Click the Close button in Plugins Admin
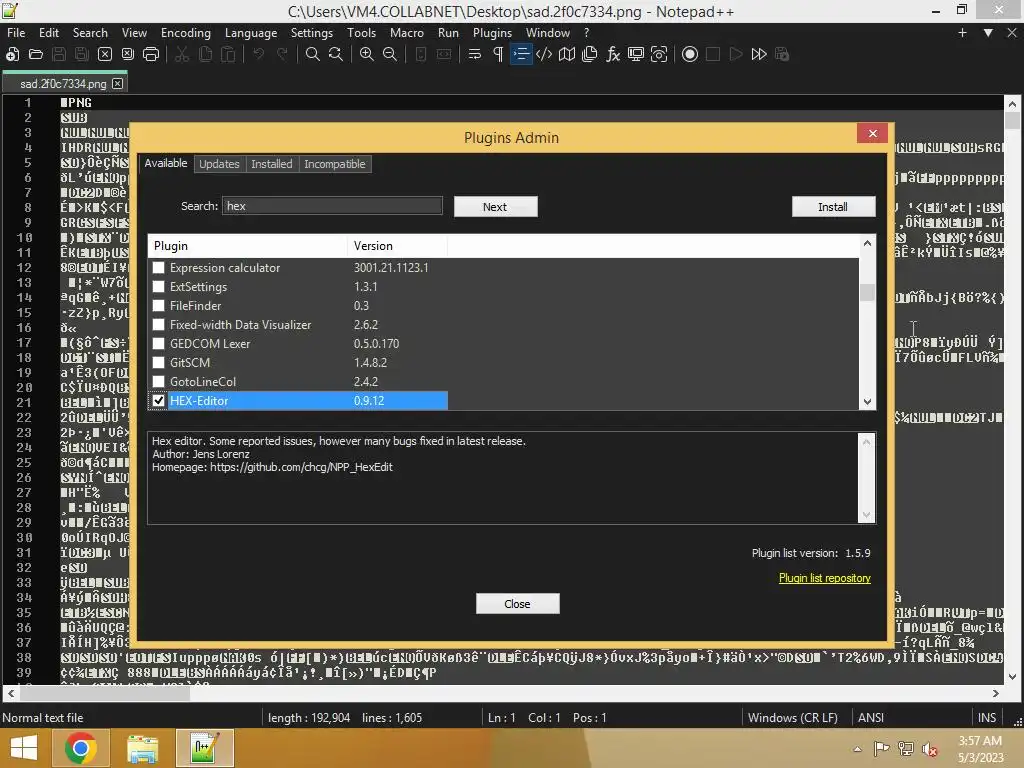The image size is (1024, 768). [x=517, y=604]
